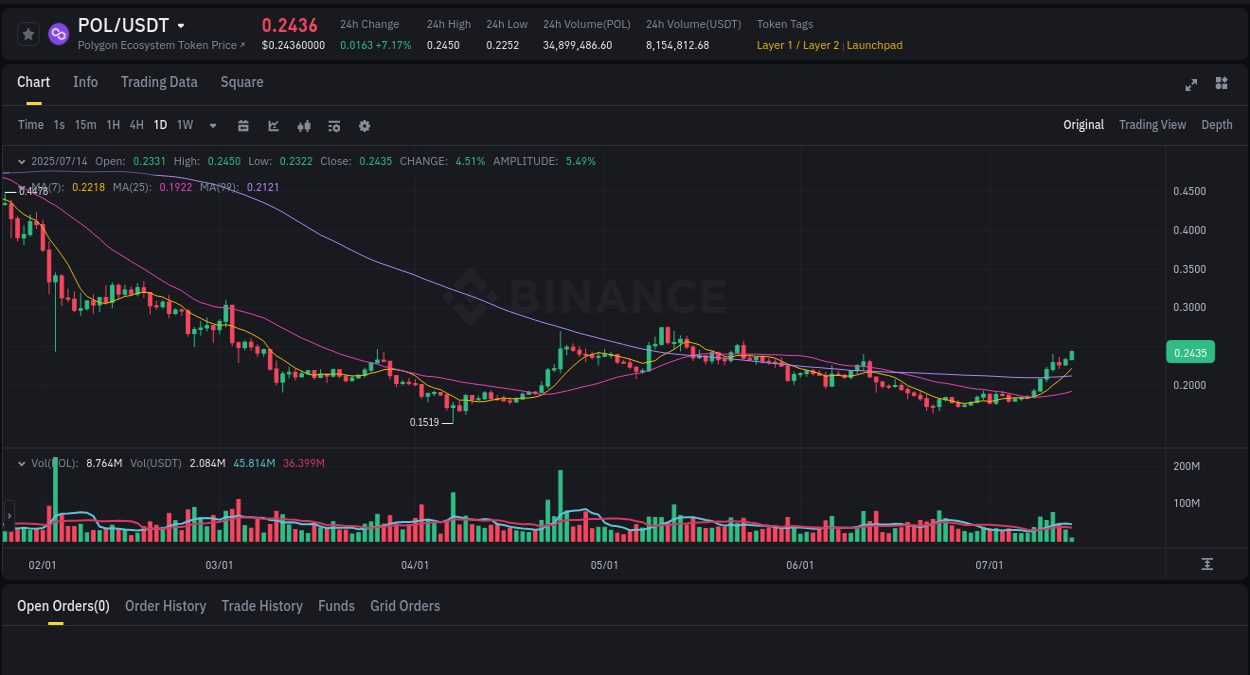Open the chart settings gear
The height and width of the screenshot is (675, 1250).
364,125
